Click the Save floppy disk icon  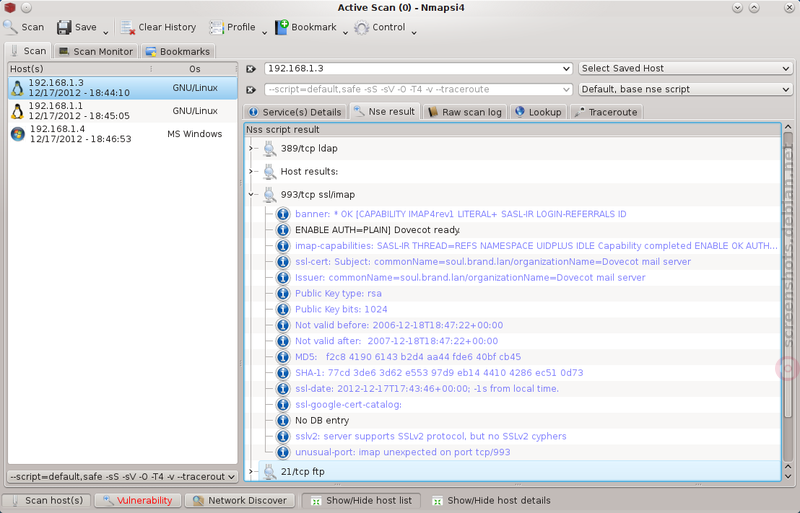tap(64, 28)
